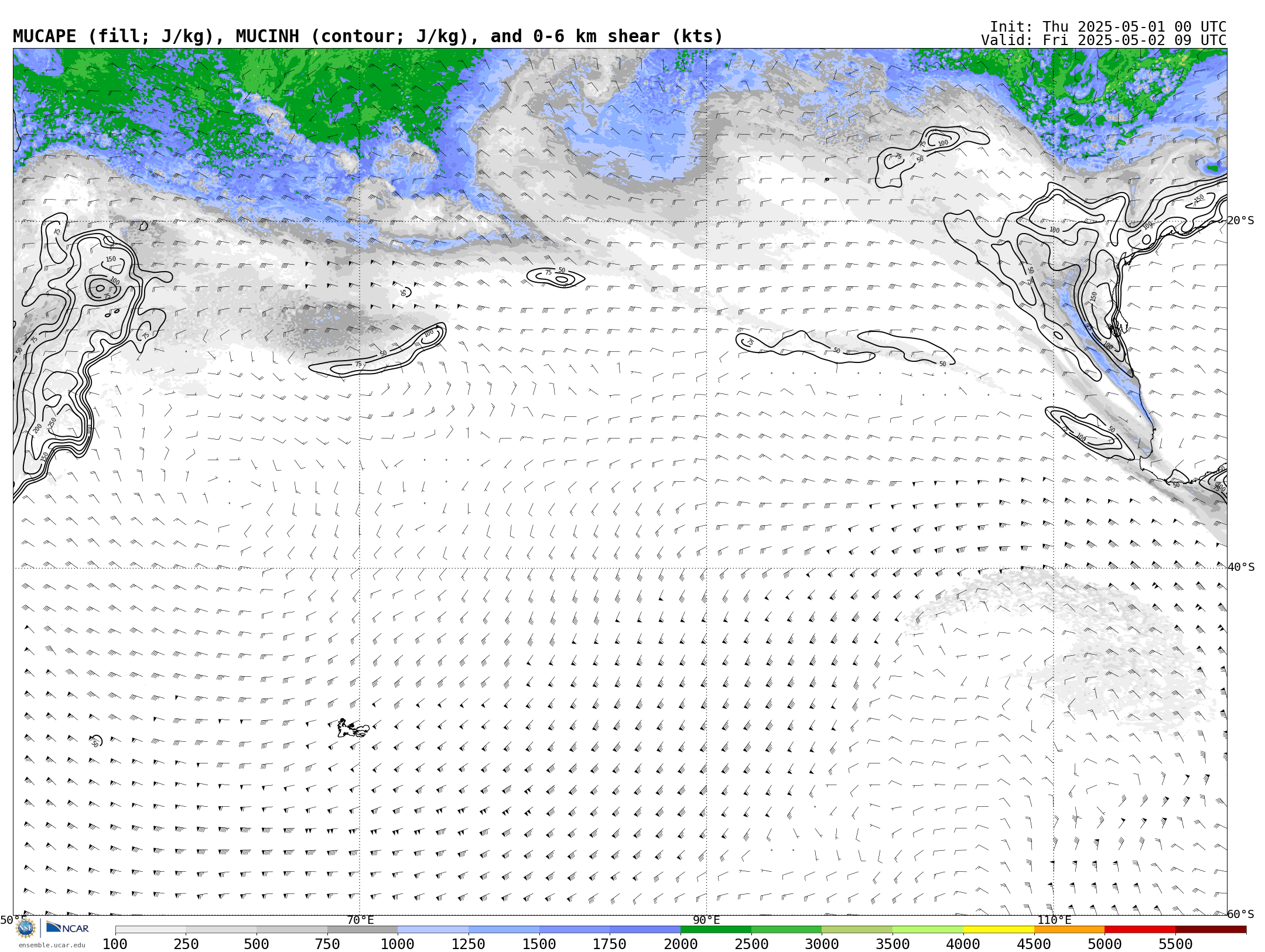Click the dark green 2000–2500 colorbar segment

(x=716, y=930)
